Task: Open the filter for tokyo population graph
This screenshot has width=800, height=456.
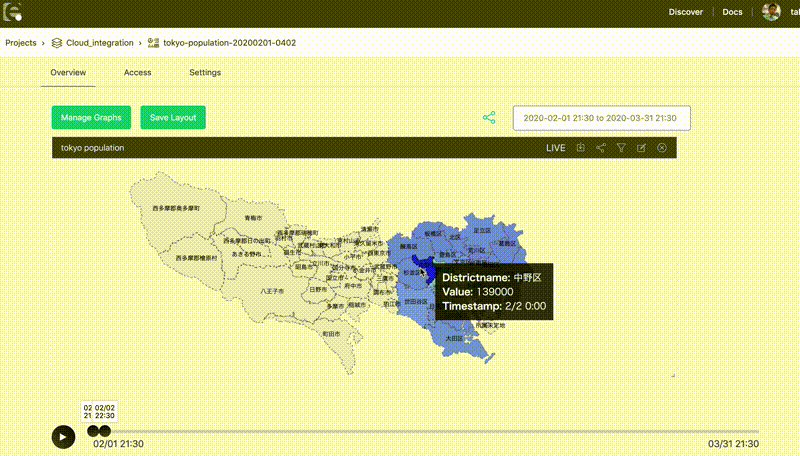Action: click(x=621, y=148)
